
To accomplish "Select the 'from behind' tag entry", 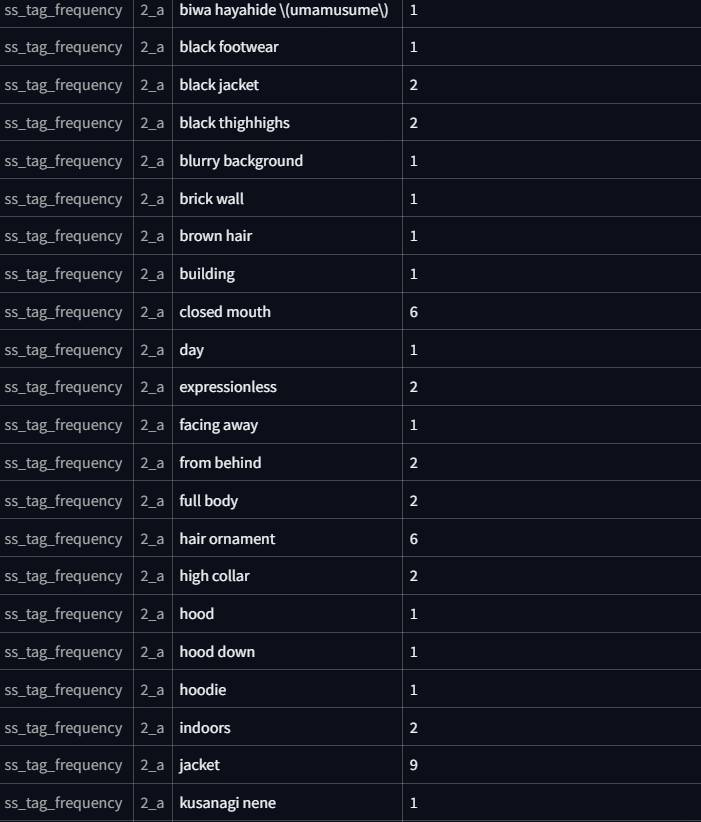I will [220, 463].
